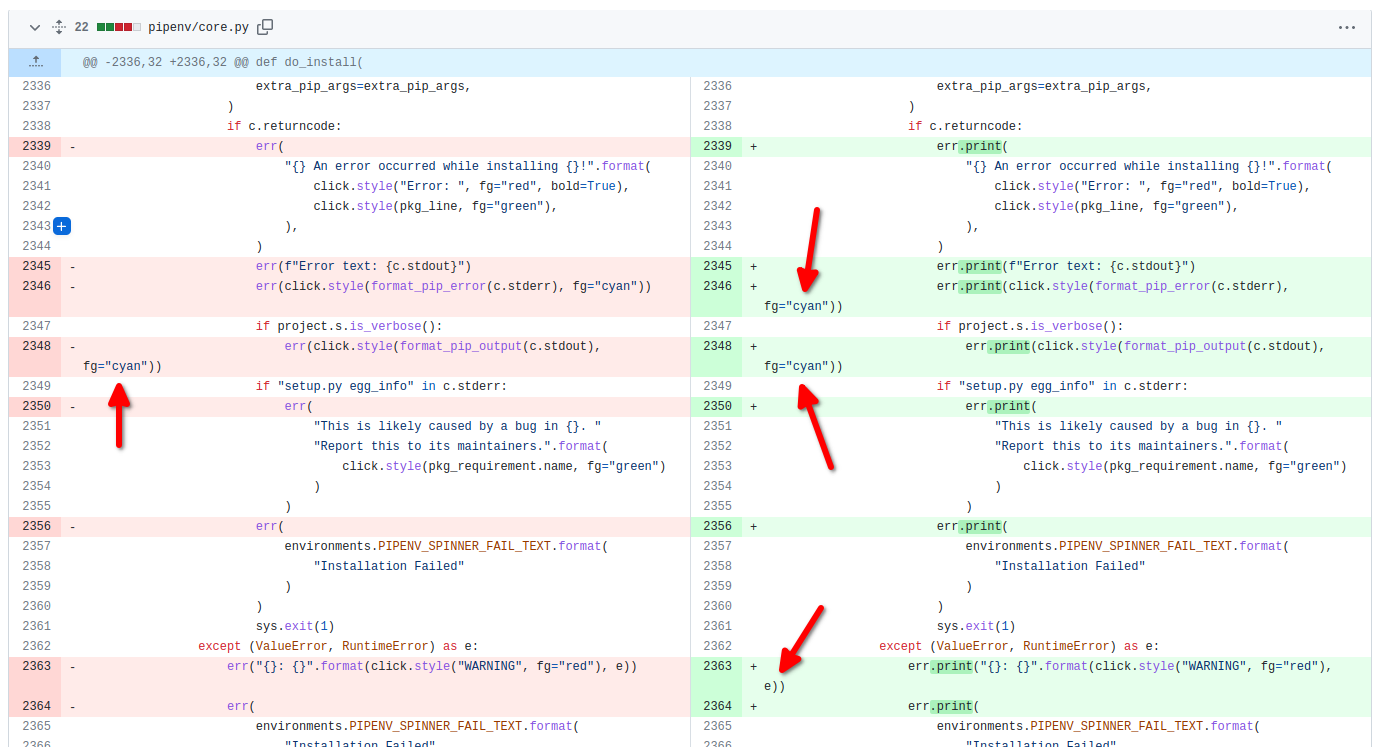Collapse the pipenv/core.py file diff
Viewport: 1381px width, 747px height.
35,28
